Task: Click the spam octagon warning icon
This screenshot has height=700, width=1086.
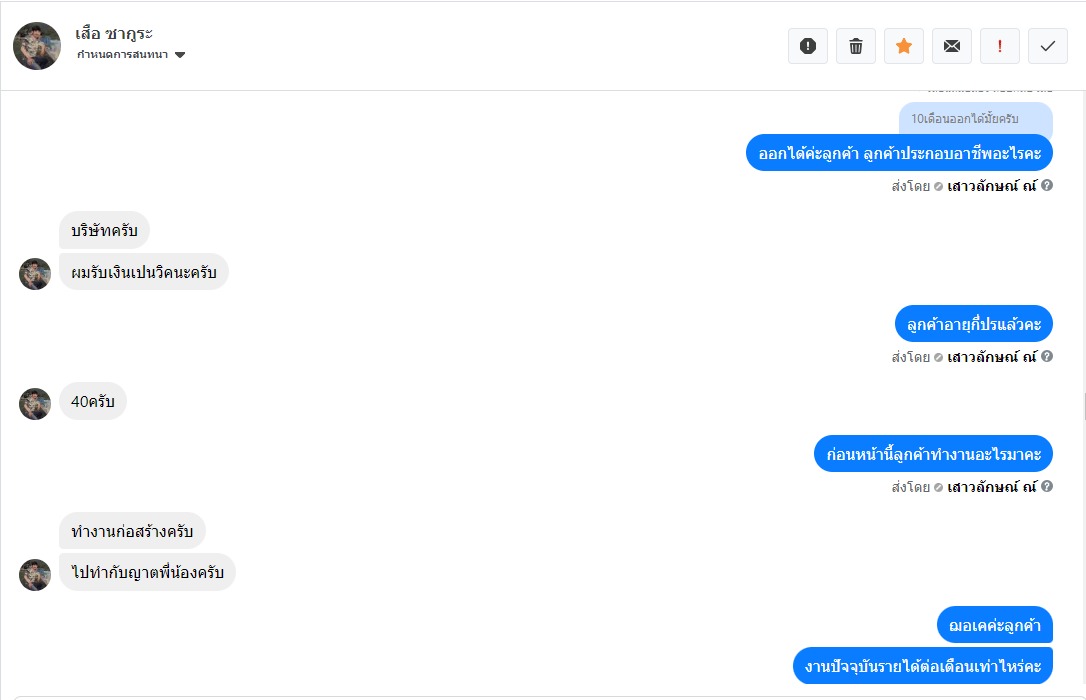Action: (808, 46)
